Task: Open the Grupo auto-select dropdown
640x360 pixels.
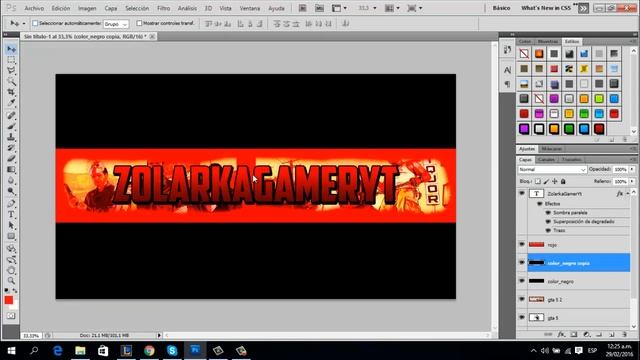Action: (x=116, y=24)
